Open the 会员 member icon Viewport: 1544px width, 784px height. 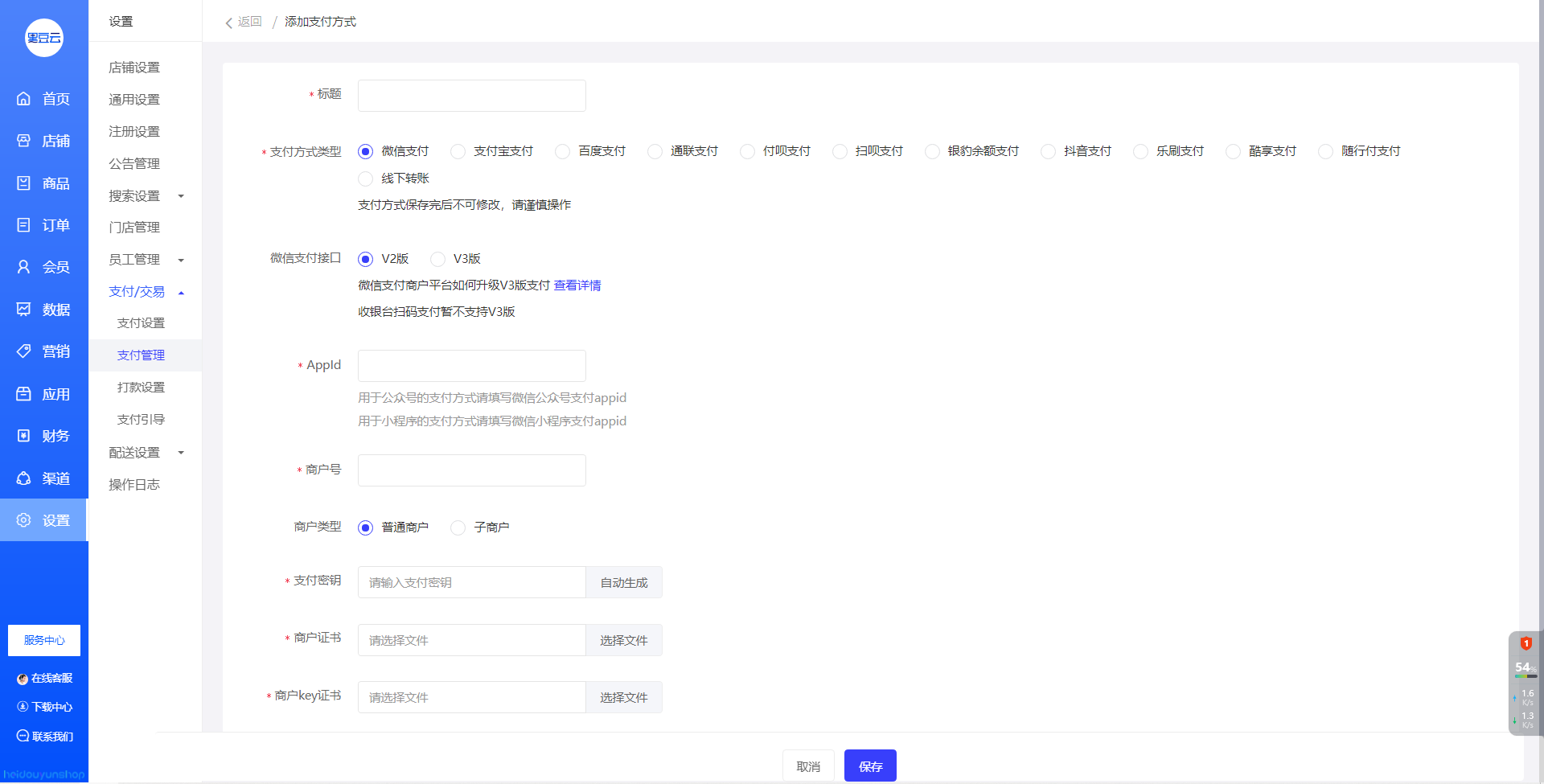pos(23,267)
